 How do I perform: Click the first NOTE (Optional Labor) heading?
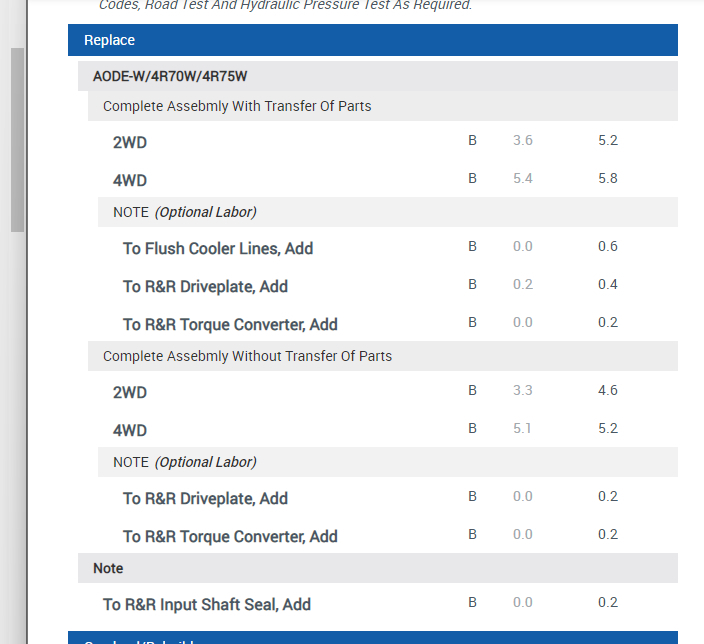pos(185,212)
